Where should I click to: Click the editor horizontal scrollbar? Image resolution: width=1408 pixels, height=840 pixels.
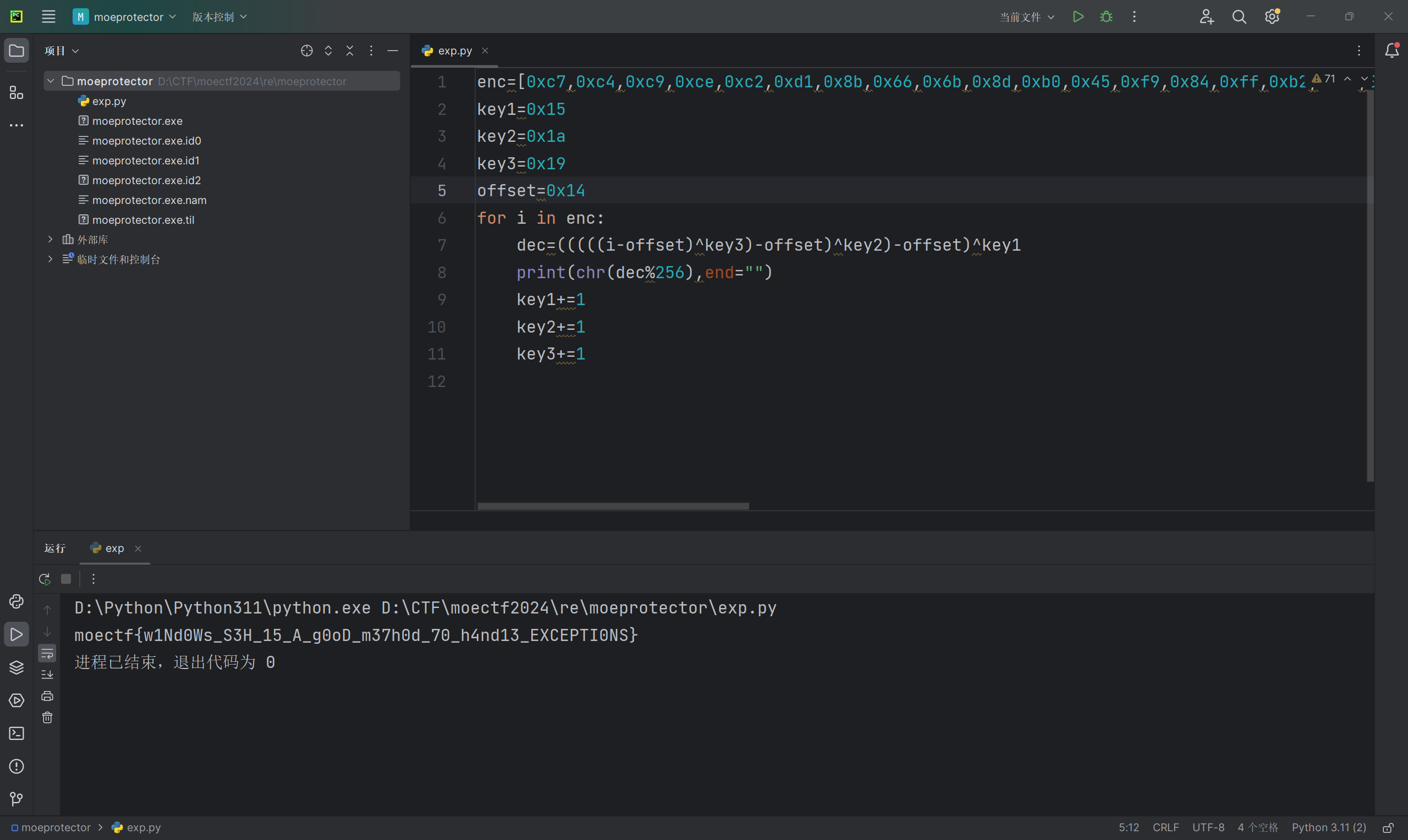[x=613, y=506]
